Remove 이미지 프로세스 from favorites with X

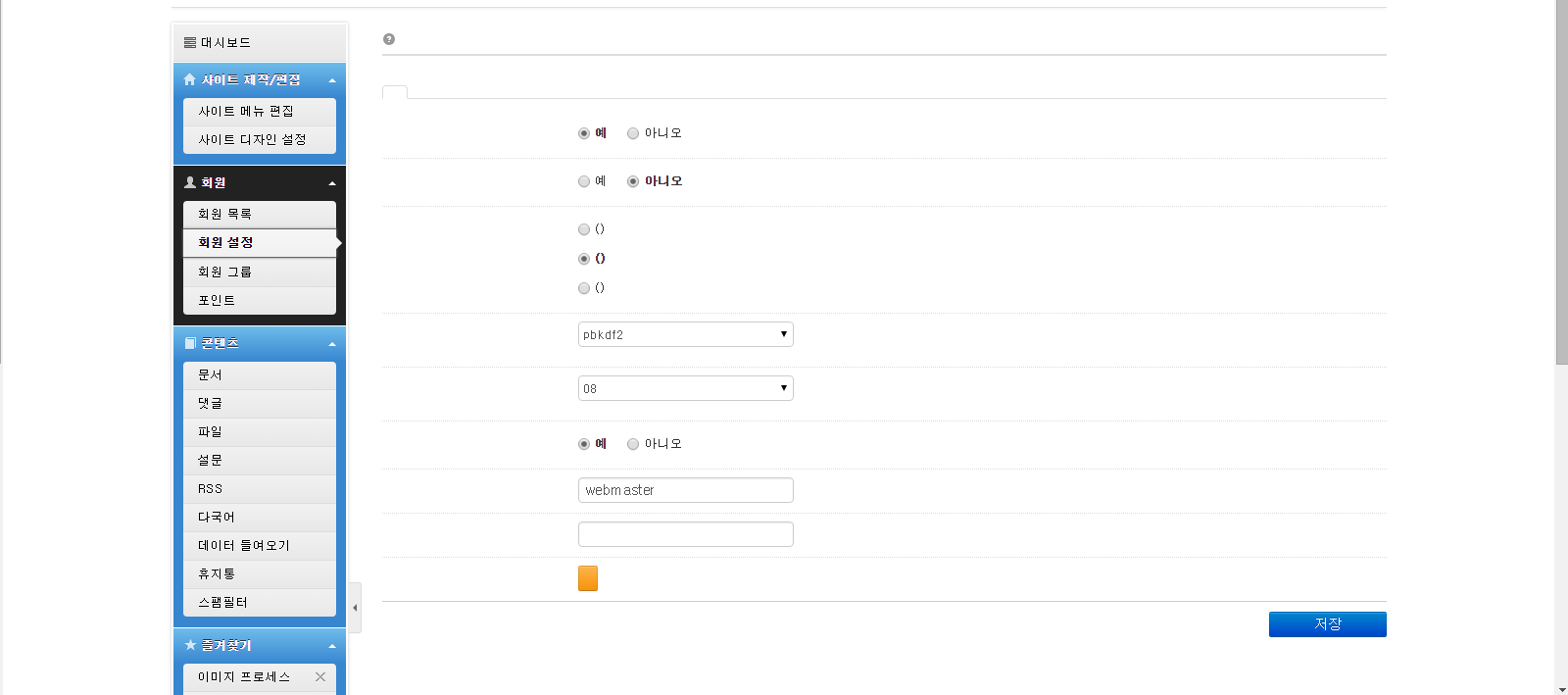[320, 676]
